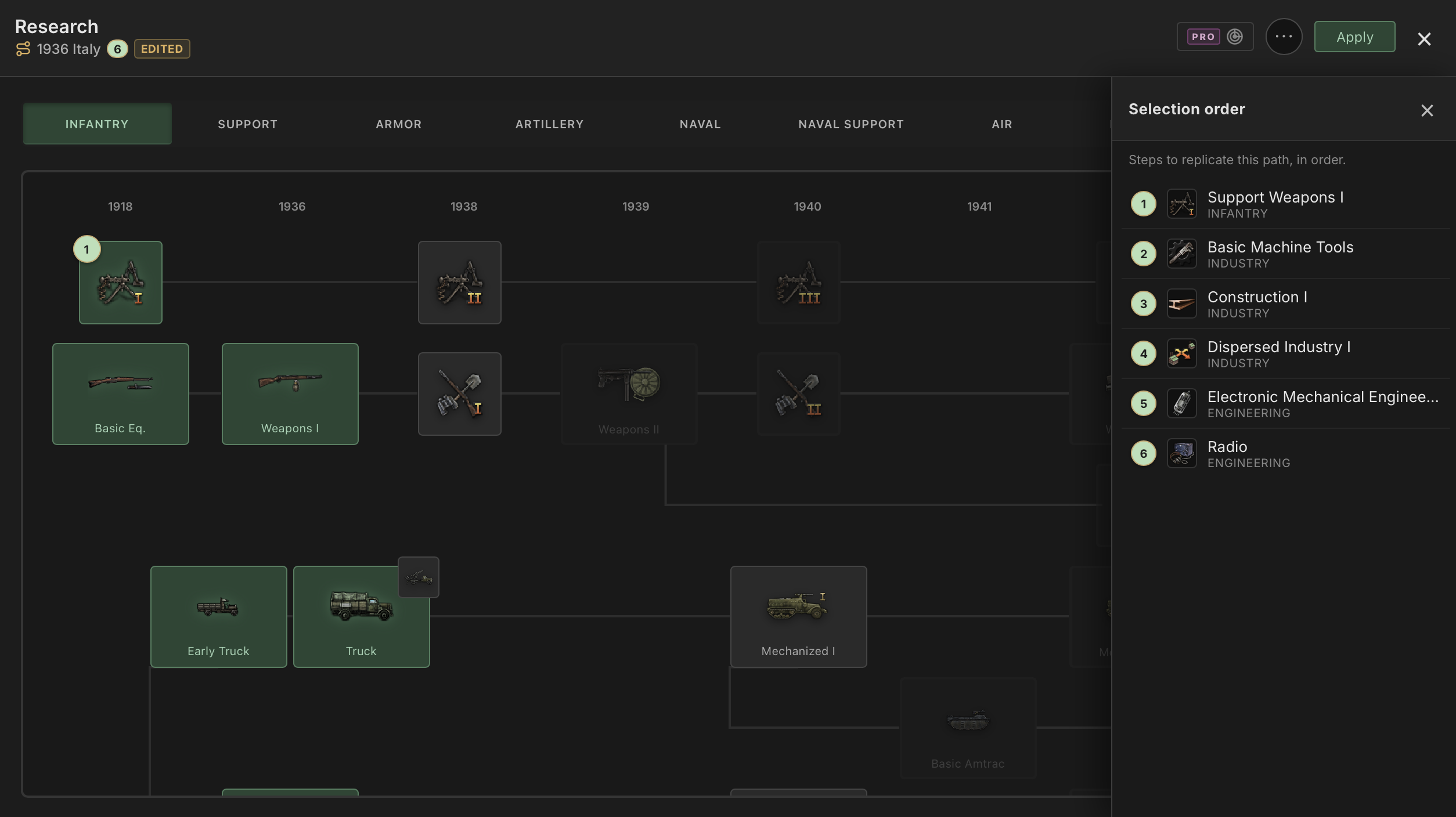The image size is (1456, 817).
Task: Click the 1939 year column header
Action: (x=636, y=207)
